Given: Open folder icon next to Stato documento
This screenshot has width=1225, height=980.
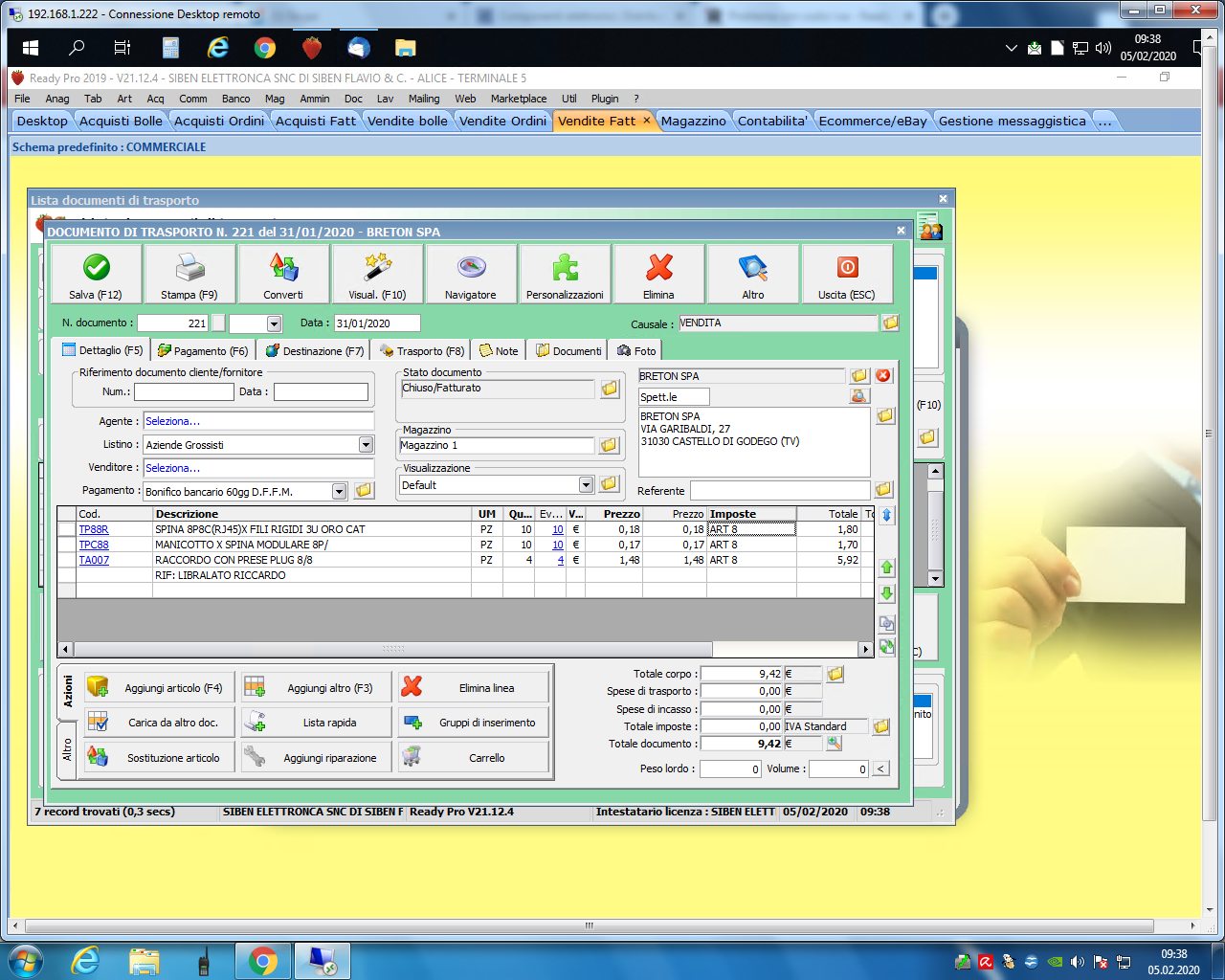Looking at the screenshot, I should pos(610,389).
